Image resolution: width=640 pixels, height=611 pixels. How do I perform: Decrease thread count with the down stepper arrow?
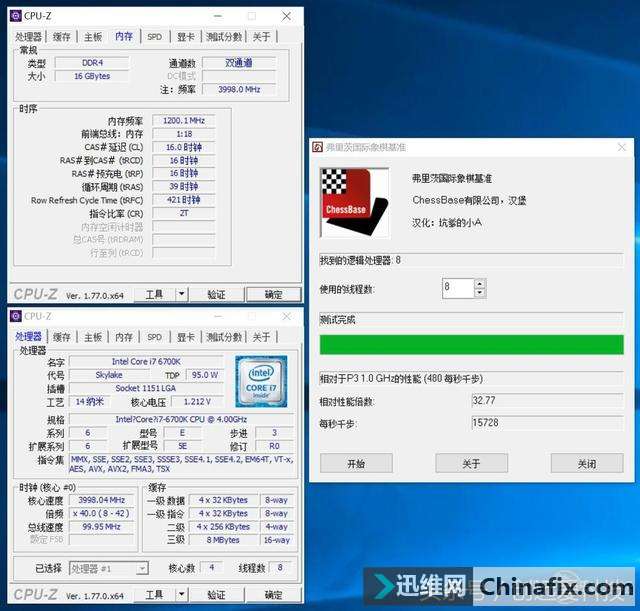[480, 293]
